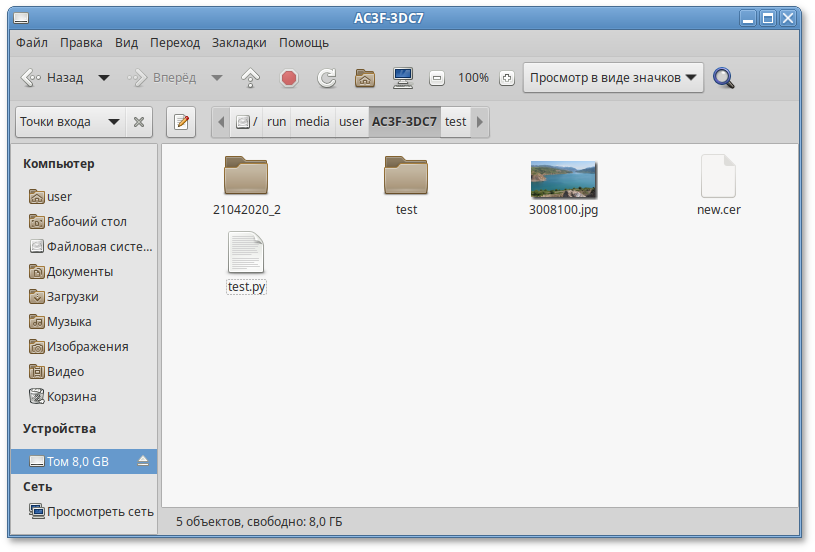
Task: Open Home folder via toolbar icon
Action: 365,78
